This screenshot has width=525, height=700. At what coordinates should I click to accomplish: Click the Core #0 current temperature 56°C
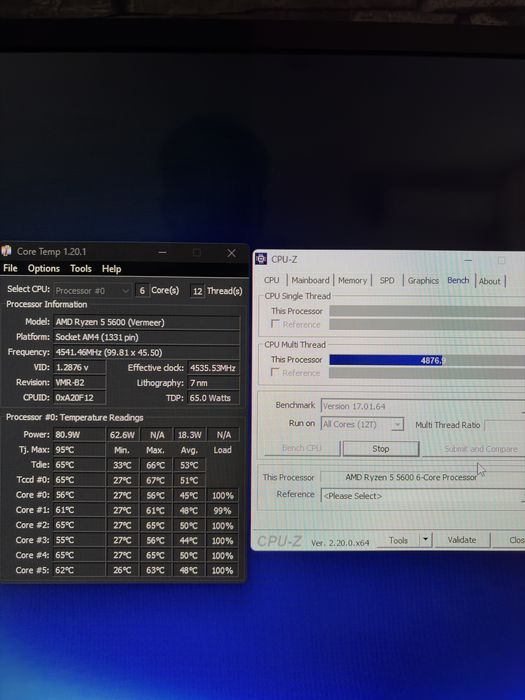(x=79, y=495)
